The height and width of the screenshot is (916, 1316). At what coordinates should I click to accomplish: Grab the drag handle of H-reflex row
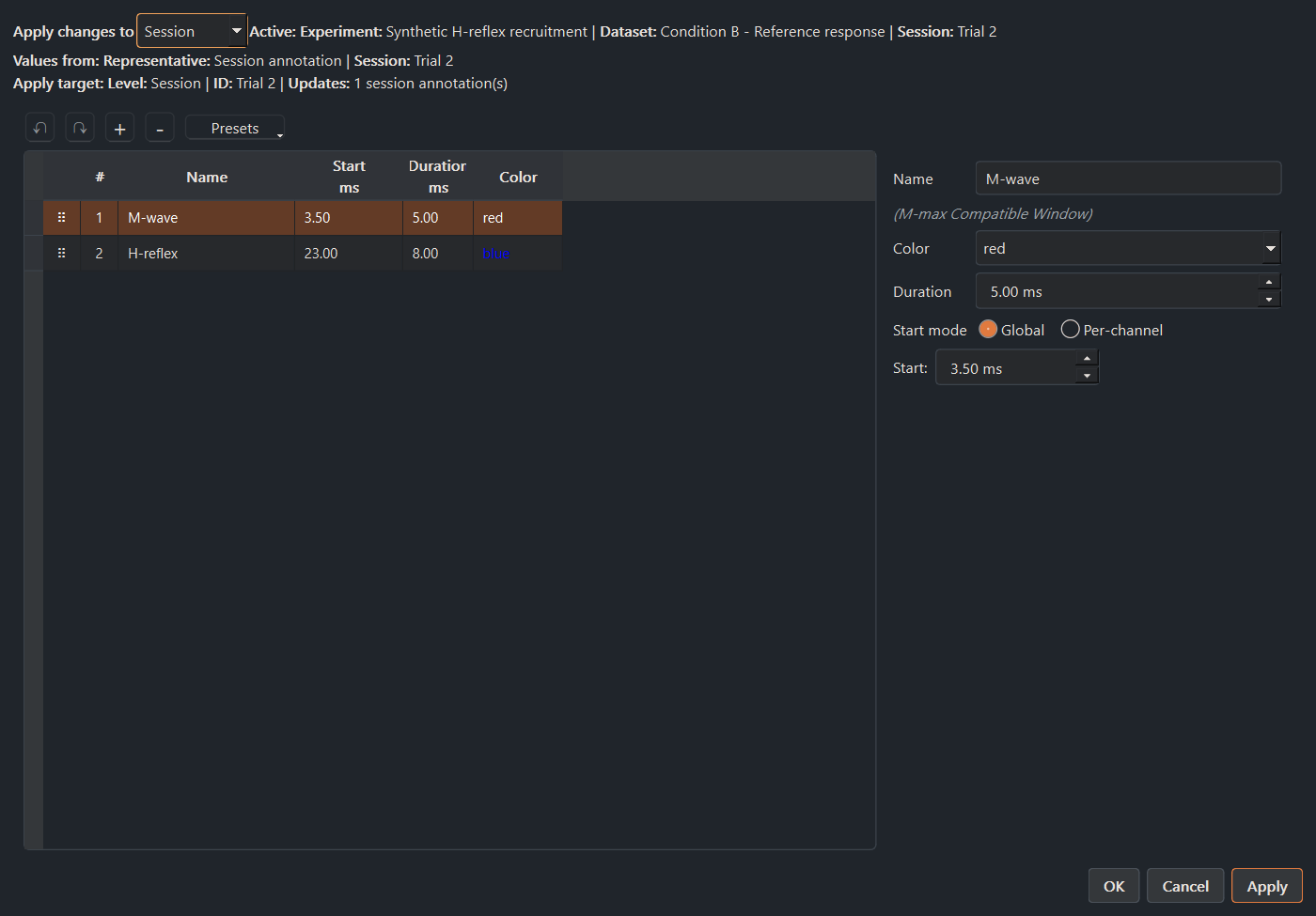(62, 254)
